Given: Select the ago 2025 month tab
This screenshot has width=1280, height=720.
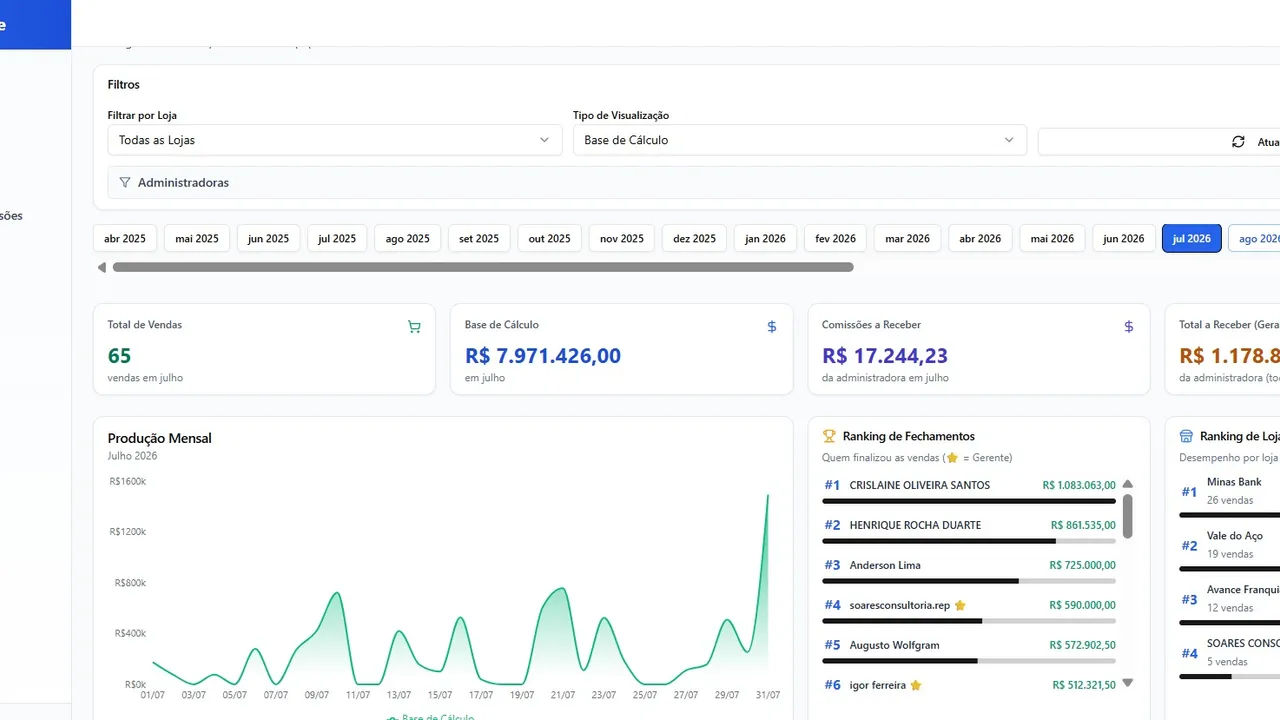Looking at the screenshot, I should (407, 239).
